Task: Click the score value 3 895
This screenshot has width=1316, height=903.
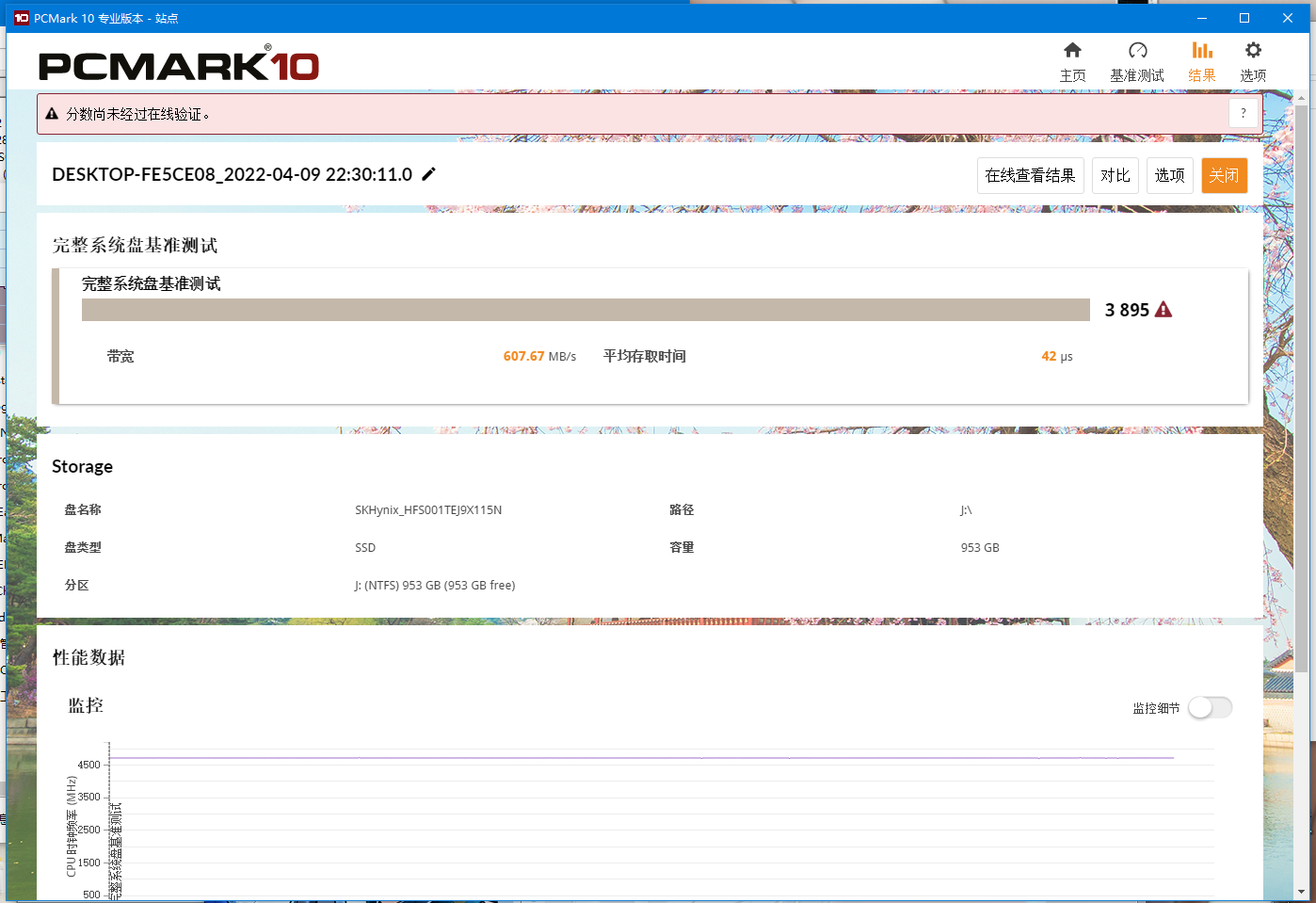Action: click(x=1127, y=310)
